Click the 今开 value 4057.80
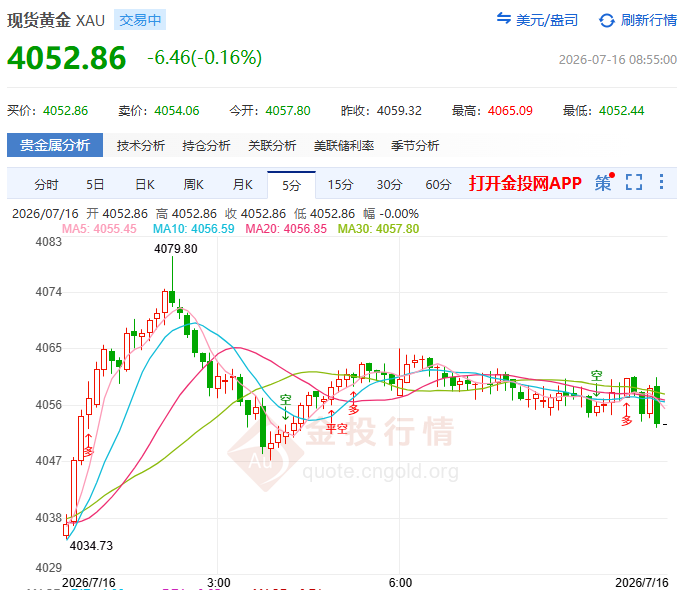 click(x=288, y=111)
